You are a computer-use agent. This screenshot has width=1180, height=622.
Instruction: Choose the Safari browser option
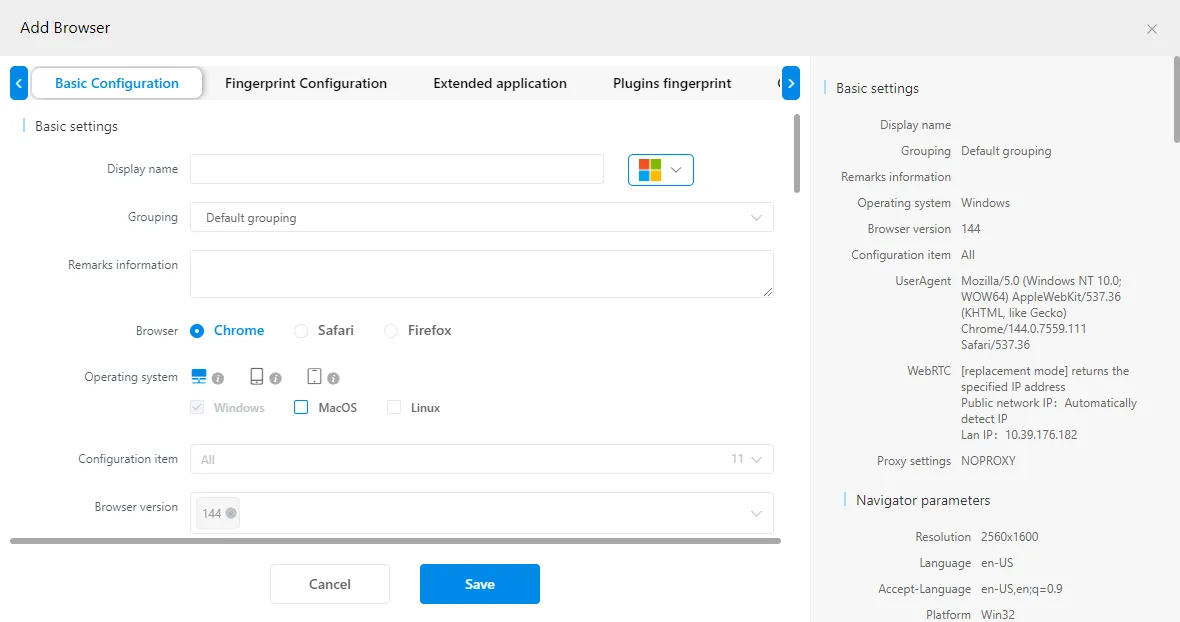pyautogui.click(x=301, y=331)
